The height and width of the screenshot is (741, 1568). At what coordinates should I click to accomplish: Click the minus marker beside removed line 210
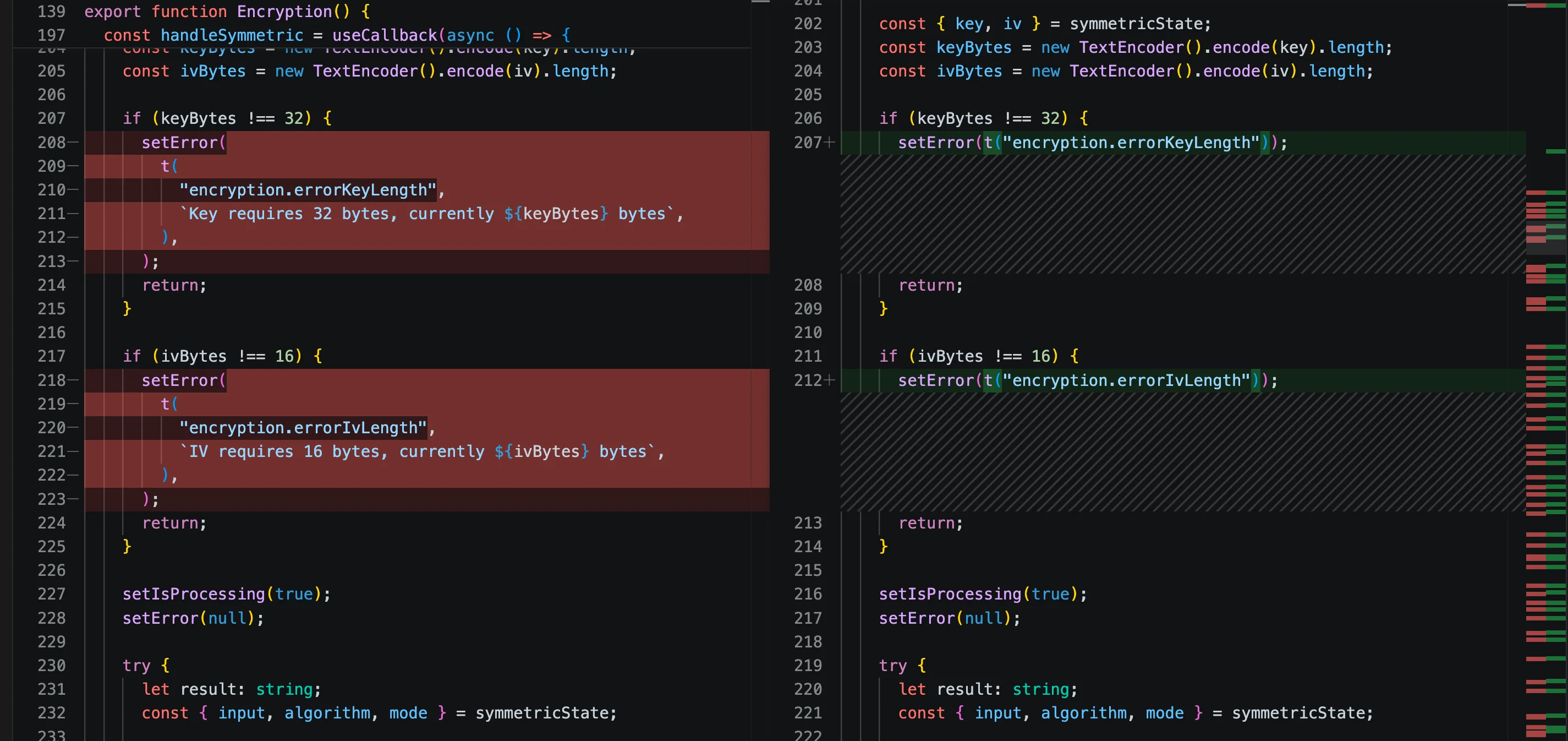click(74, 190)
